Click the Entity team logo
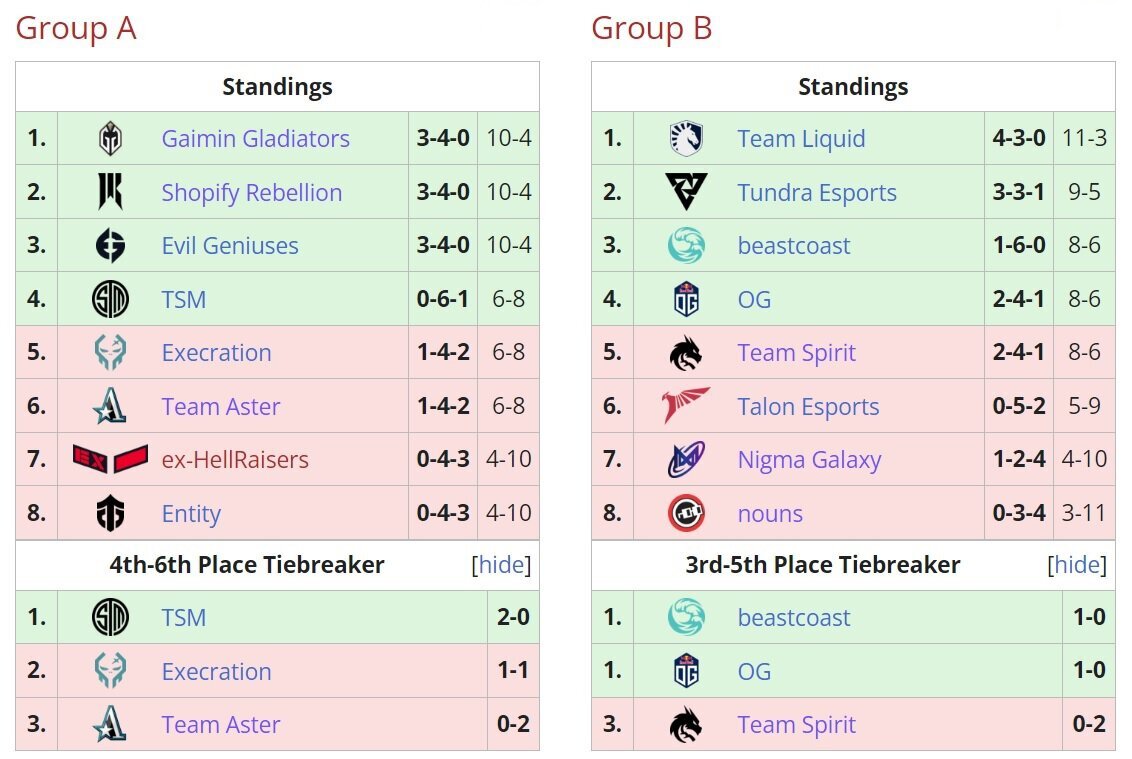The width and height of the screenshot is (1132, 759). pos(110,514)
